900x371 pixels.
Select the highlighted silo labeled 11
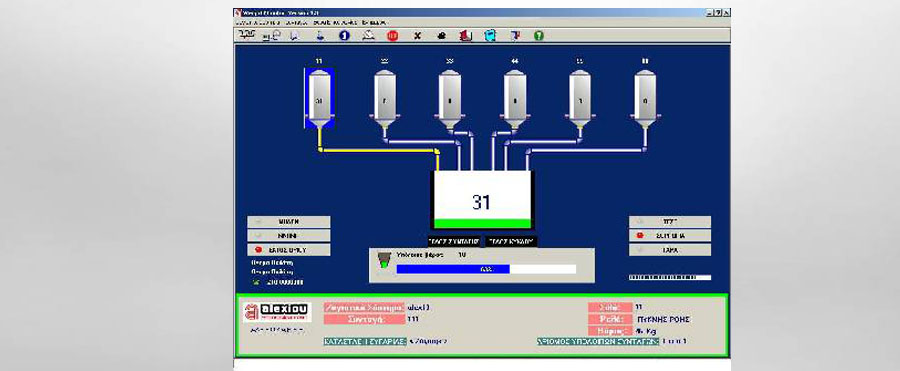coord(319,99)
